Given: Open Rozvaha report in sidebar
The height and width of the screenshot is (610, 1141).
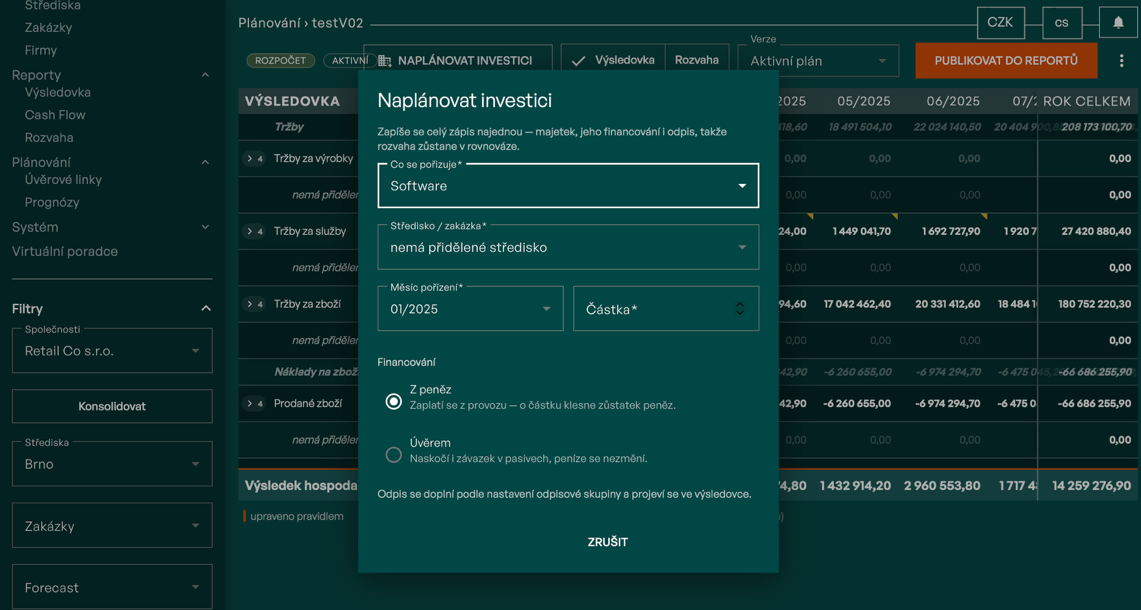Looking at the screenshot, I should point(49,138).
